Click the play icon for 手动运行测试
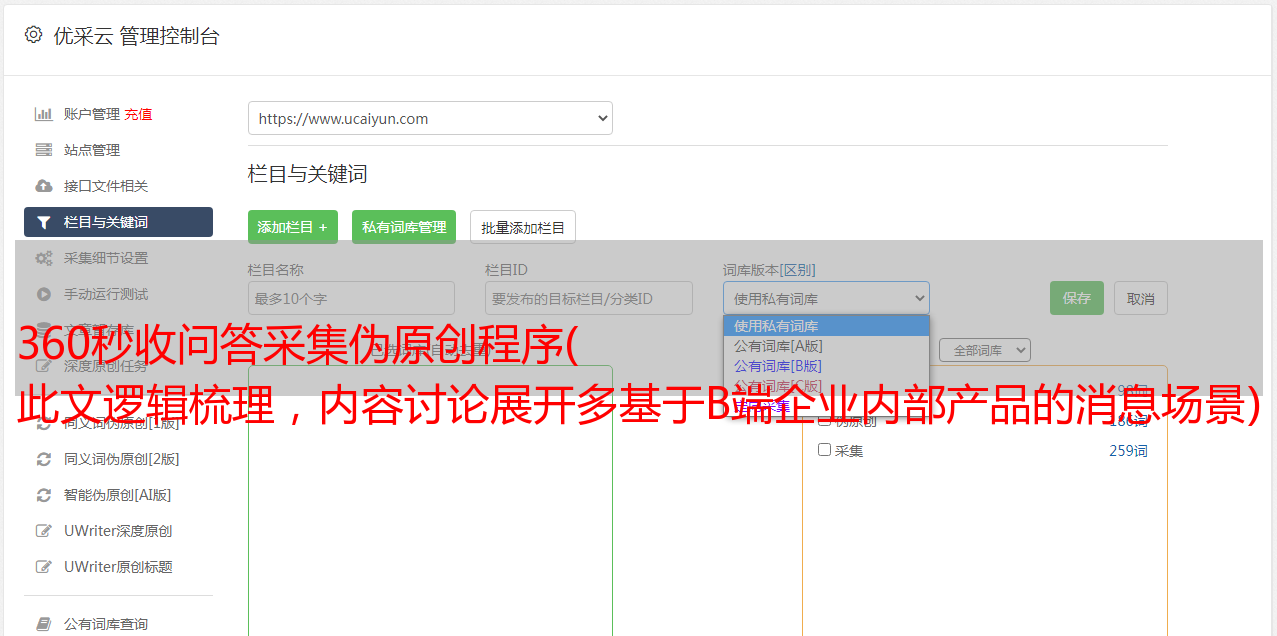The width and height of the screenshot is (1277, 636). pos(44,294)
